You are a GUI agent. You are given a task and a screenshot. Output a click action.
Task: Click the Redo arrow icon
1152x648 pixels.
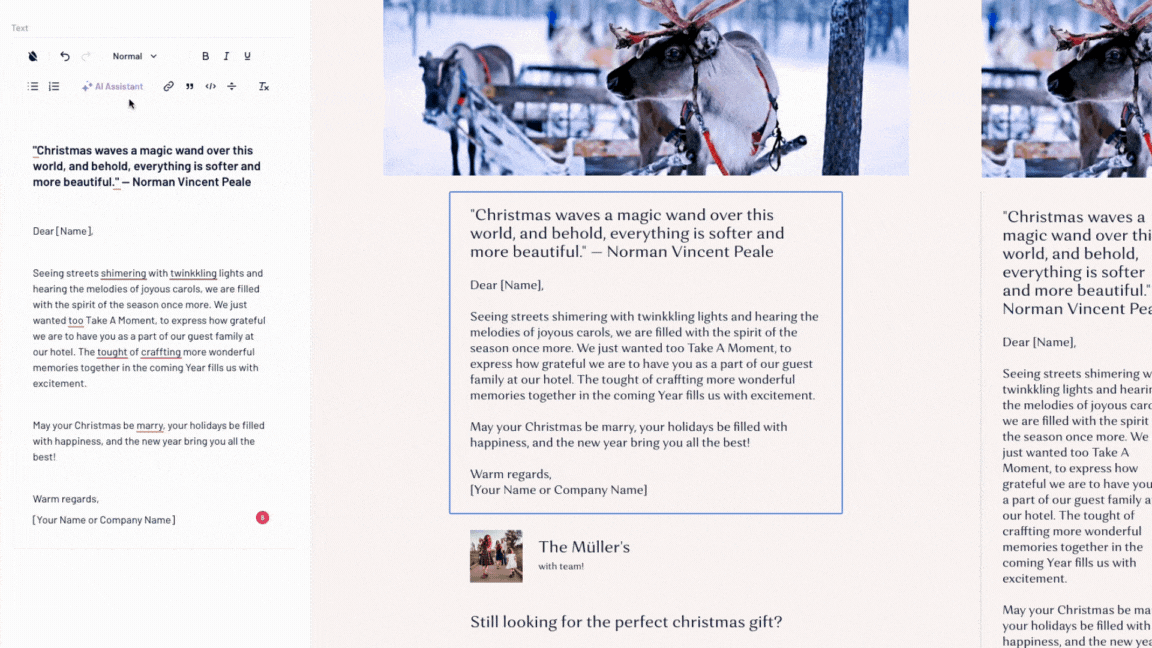pos(86,57)
